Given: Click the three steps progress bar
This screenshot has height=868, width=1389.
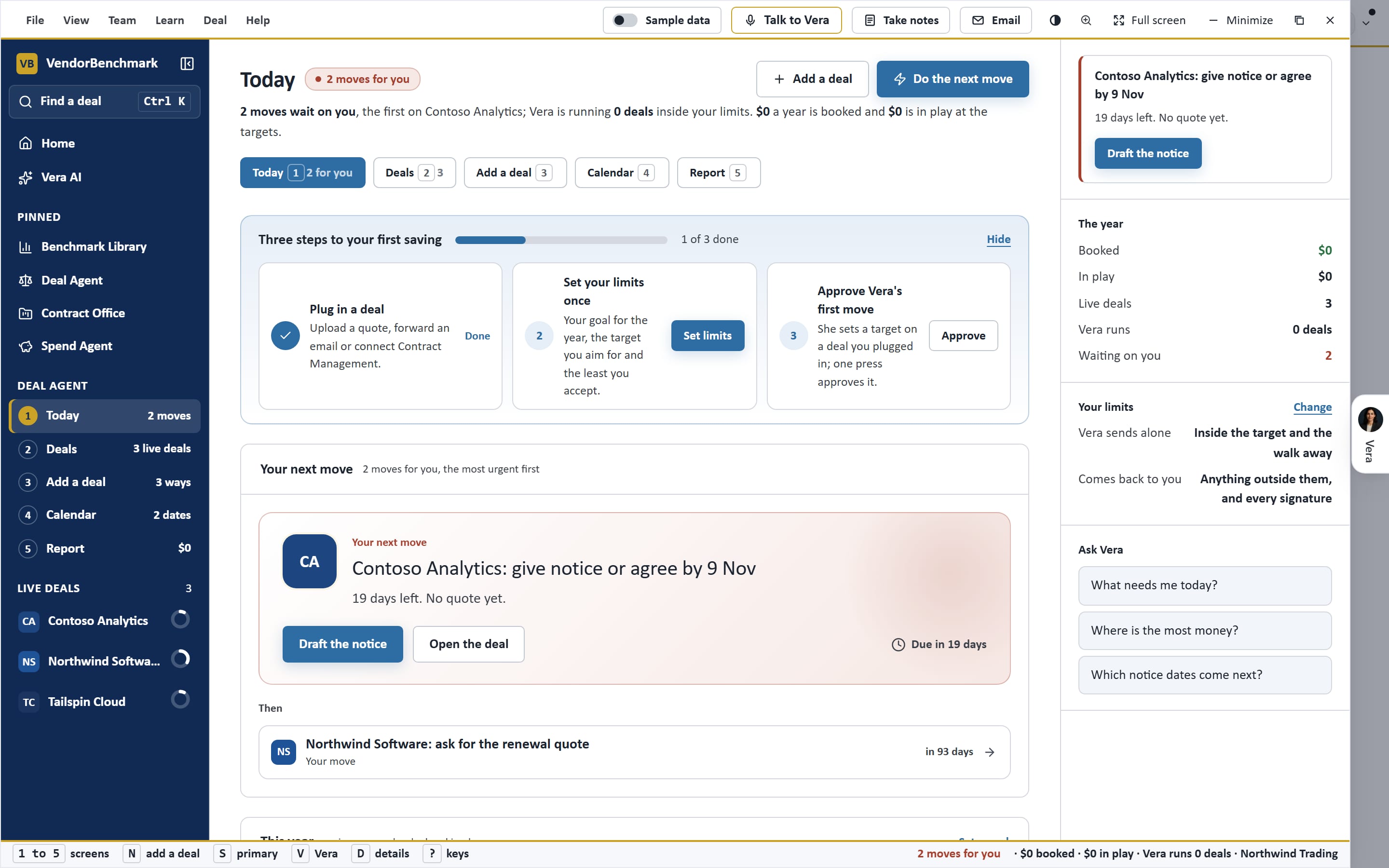Looking at the screenshot, I should tap(561, 240).
